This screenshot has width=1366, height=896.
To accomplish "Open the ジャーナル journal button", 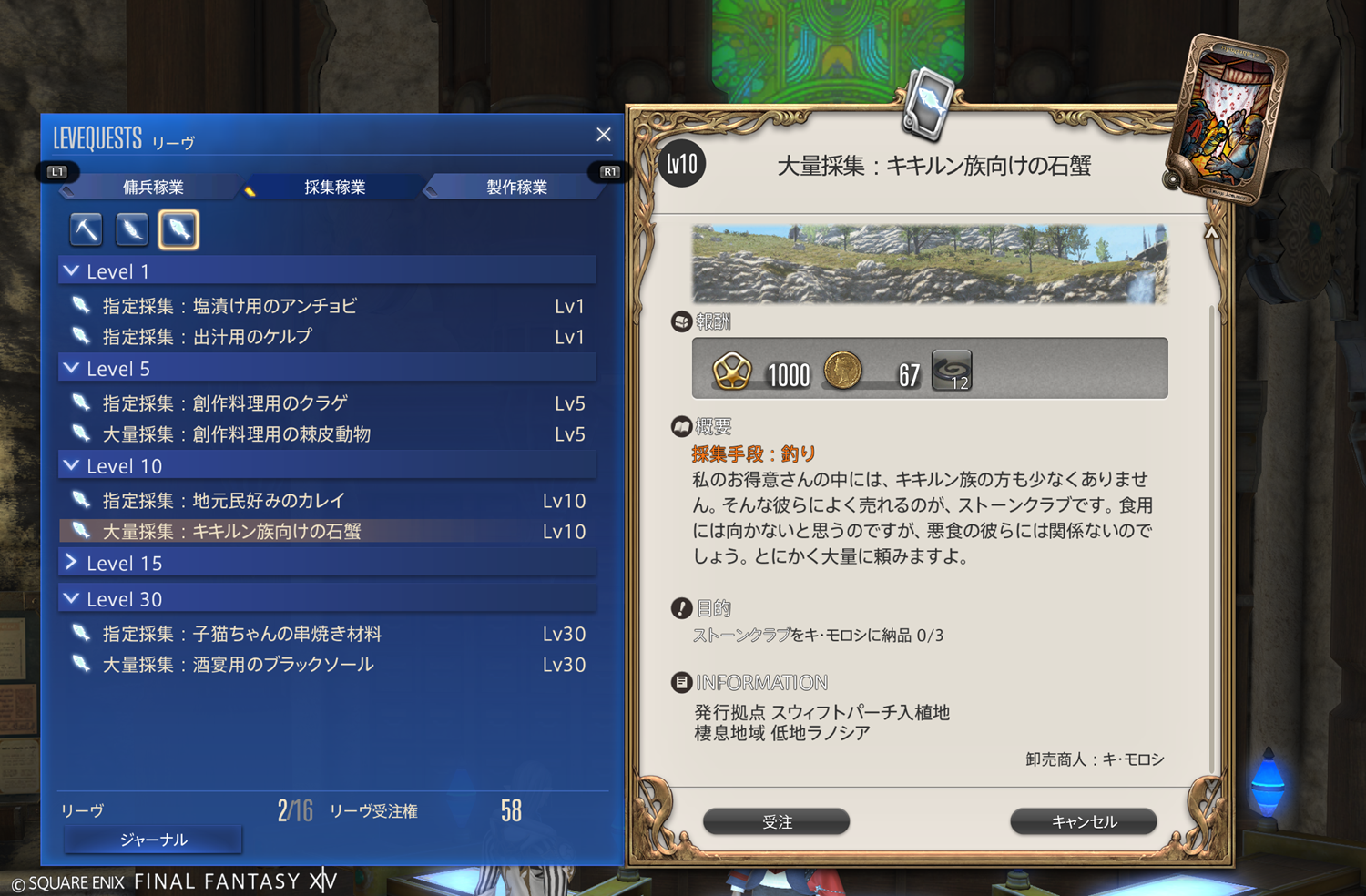I will tap(153, 840).
